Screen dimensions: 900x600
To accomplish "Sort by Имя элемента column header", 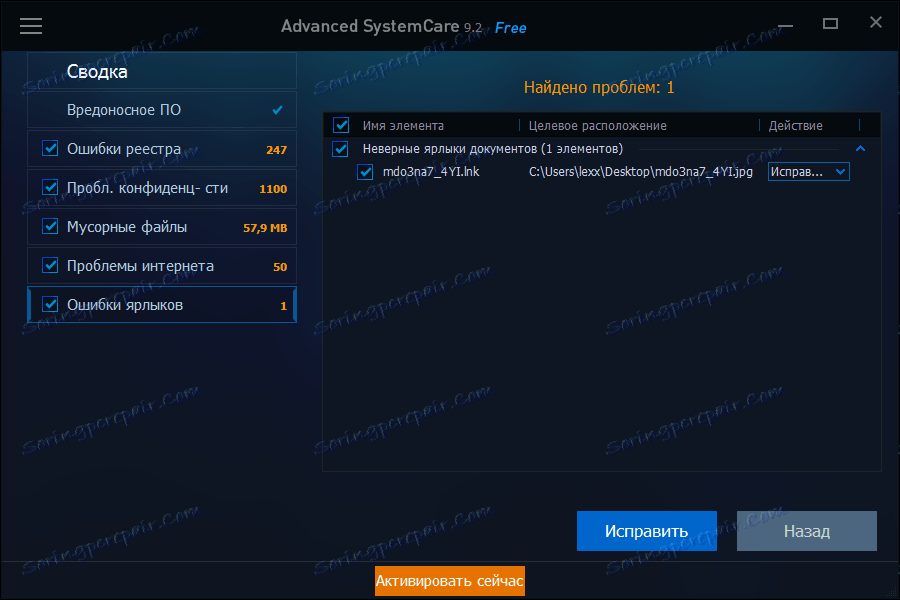I will pyautogui.click(x=403, y=126).
